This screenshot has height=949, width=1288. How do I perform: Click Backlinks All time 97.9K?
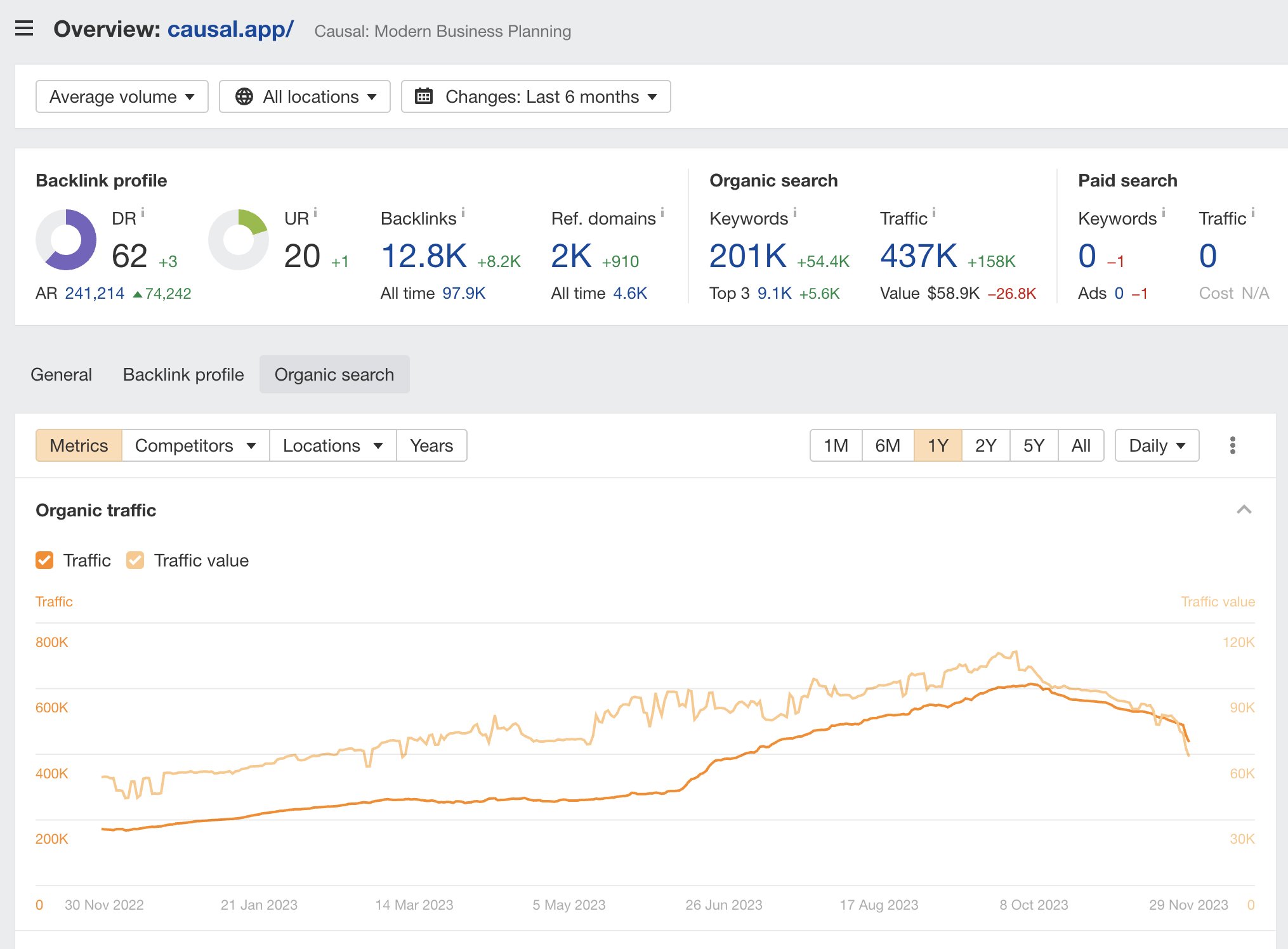[464, 293]
